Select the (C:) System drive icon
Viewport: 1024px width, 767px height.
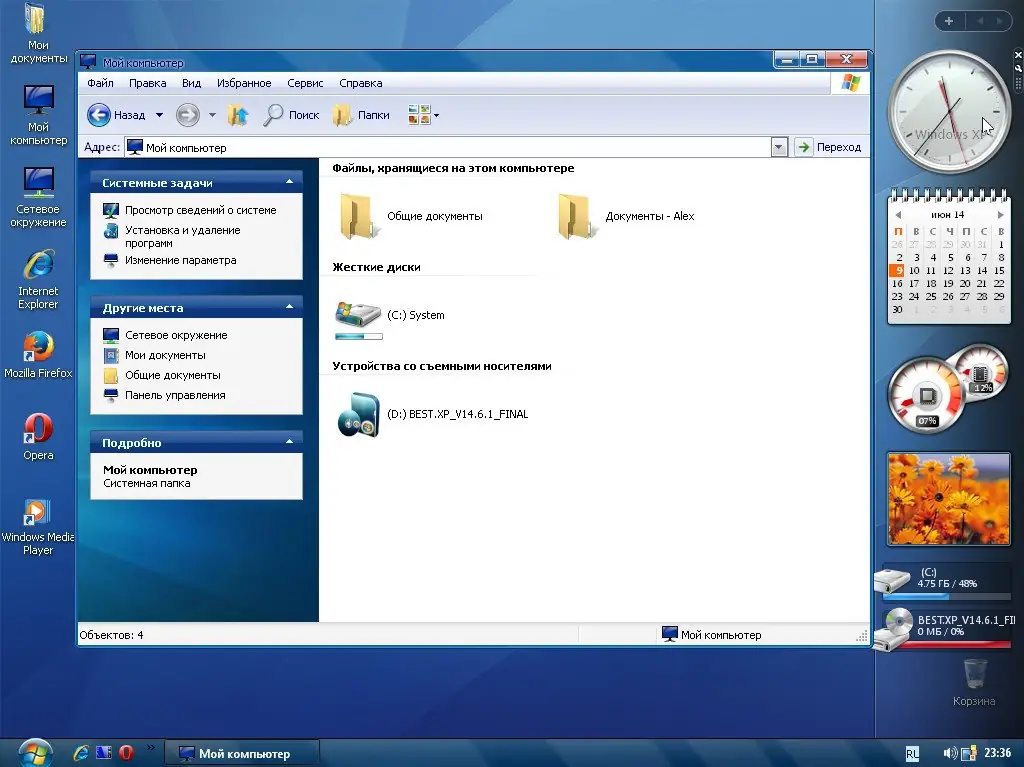tap(358, 315)
